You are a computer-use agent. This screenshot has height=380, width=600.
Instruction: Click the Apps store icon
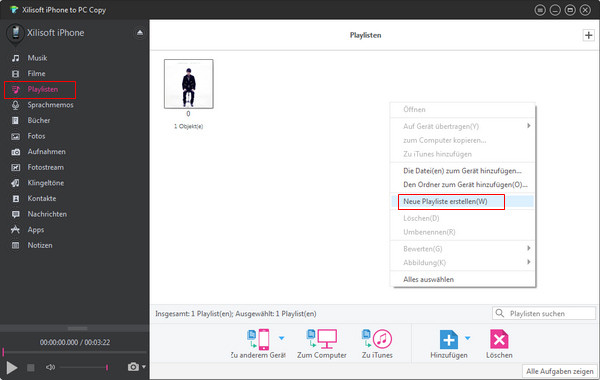click(x=15, y=230)
